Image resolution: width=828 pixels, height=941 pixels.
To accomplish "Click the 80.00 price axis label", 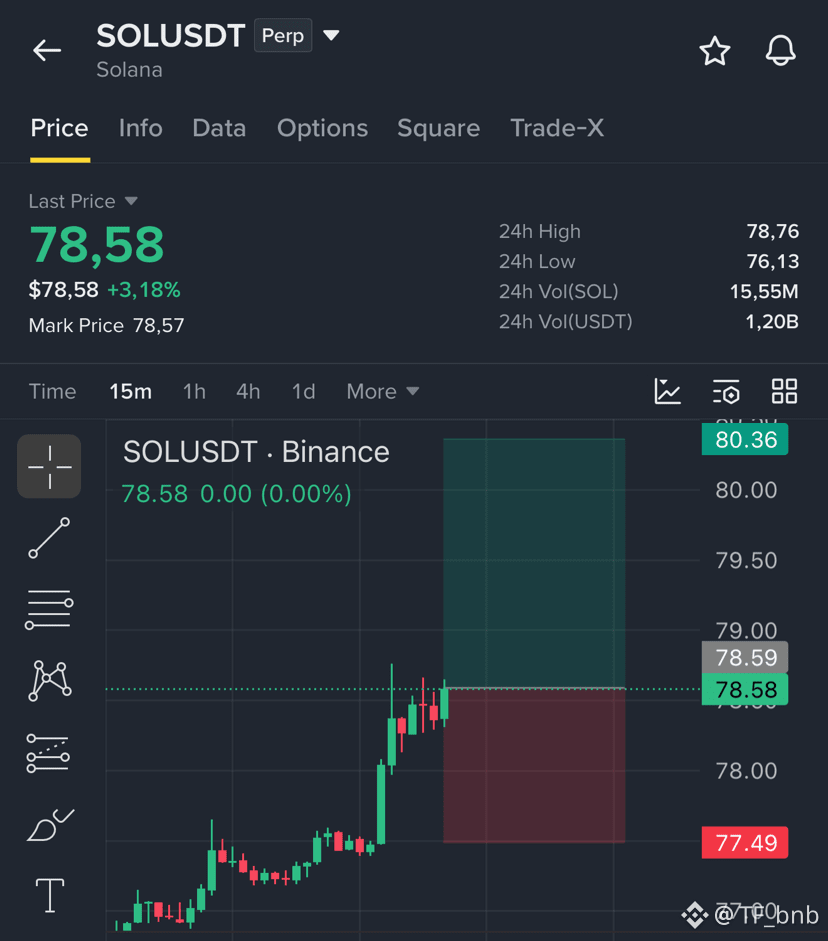I will [746, 490].
